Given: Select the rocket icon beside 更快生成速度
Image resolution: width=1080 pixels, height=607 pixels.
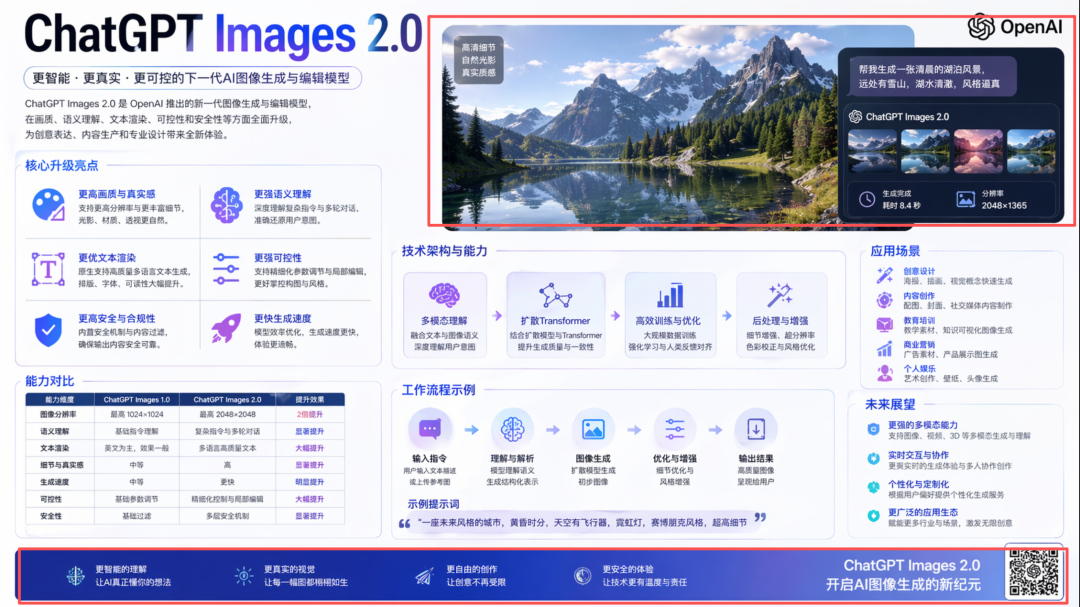Looking at the screenshot, I should point(226,329).
